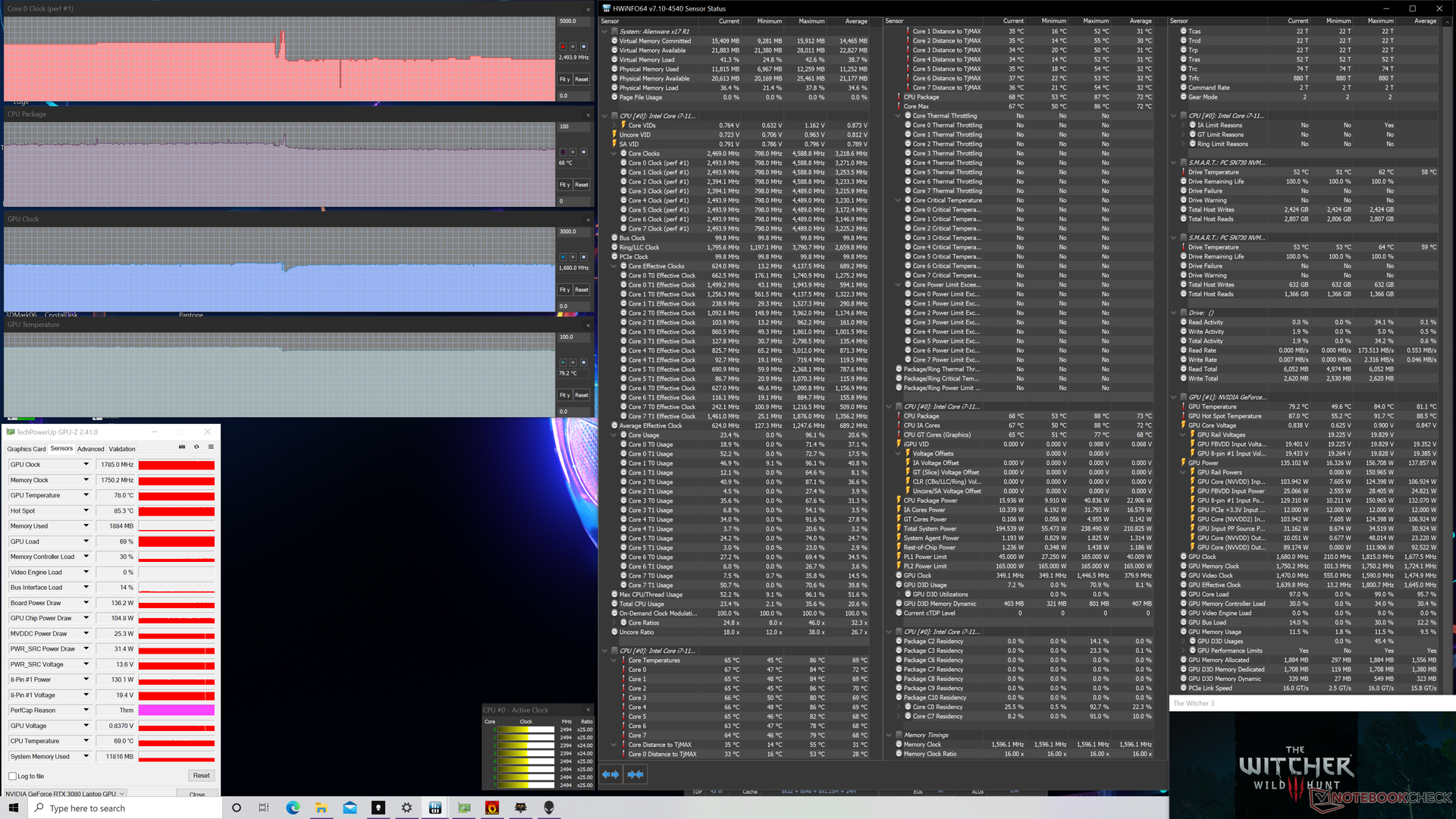Open File Explorer from taskbar
The image size is (1456, 819).
322,808
